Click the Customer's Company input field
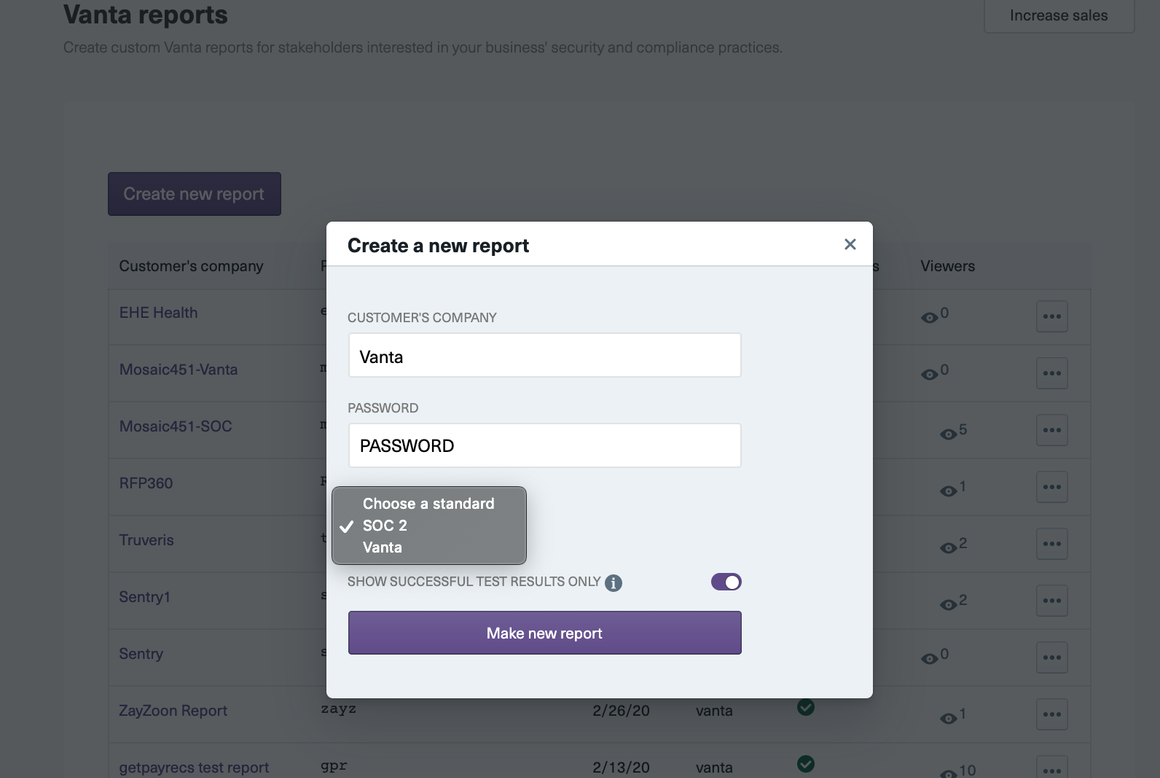 point(544,355)
